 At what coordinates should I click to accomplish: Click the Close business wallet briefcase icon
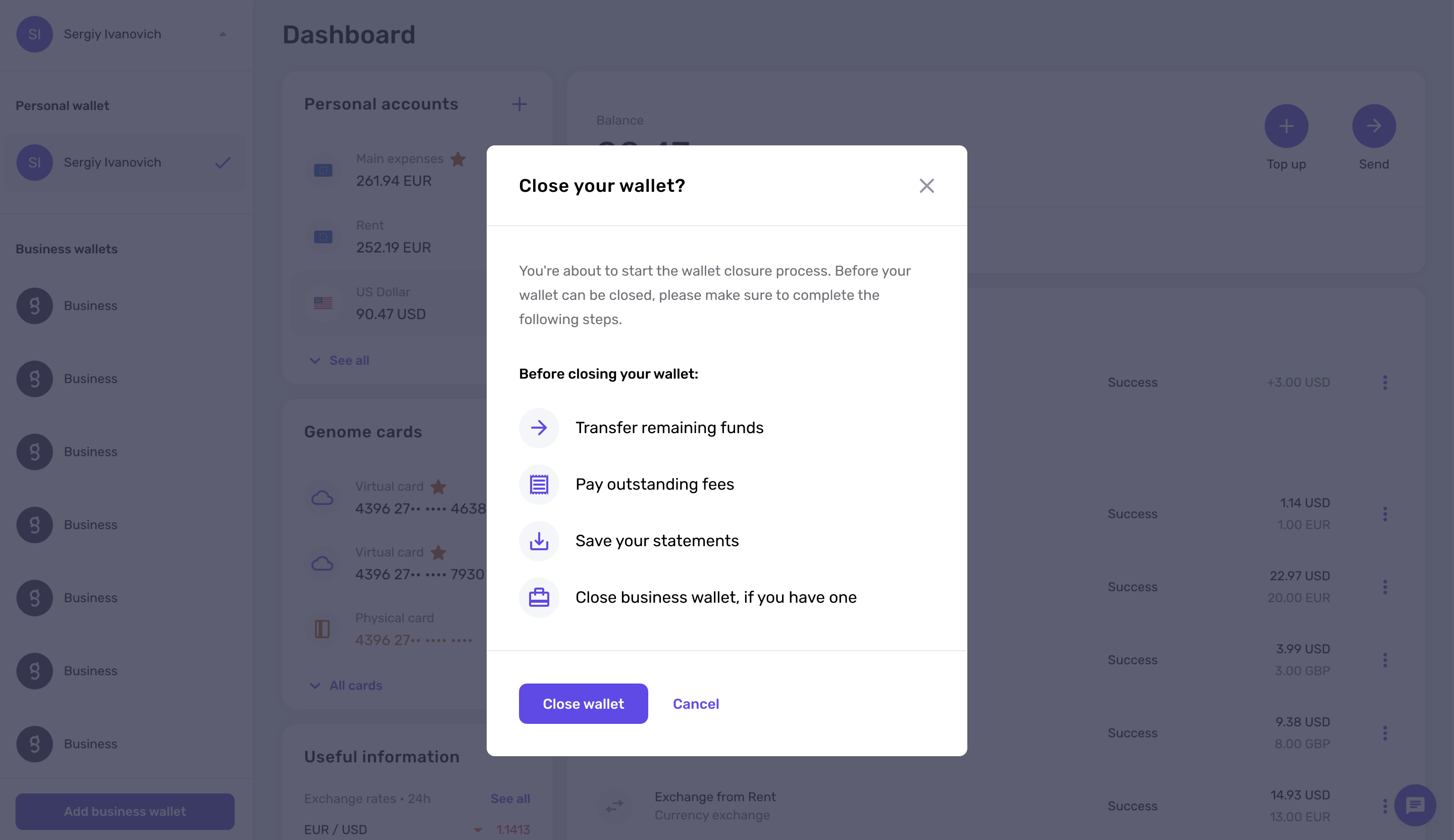(539, 597)
